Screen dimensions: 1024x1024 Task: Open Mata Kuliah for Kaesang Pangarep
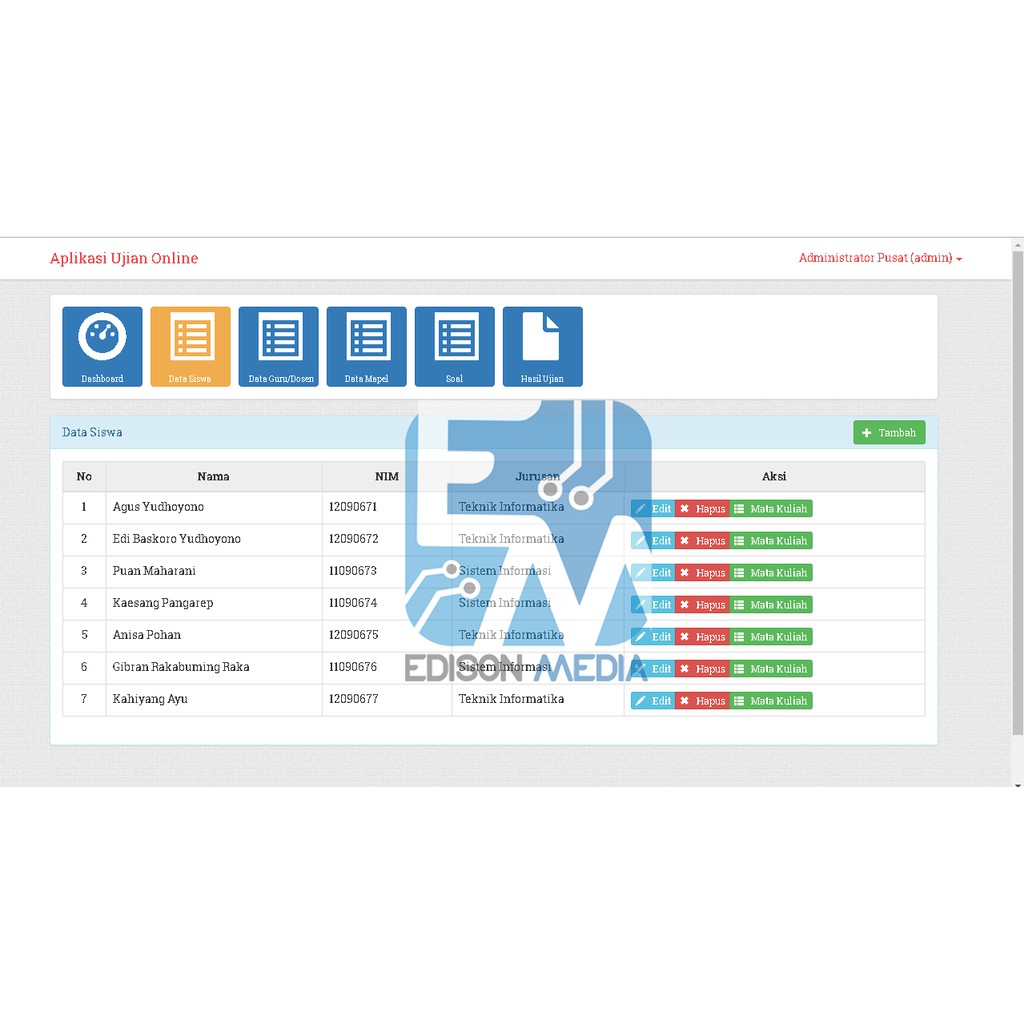pos(771,605)
